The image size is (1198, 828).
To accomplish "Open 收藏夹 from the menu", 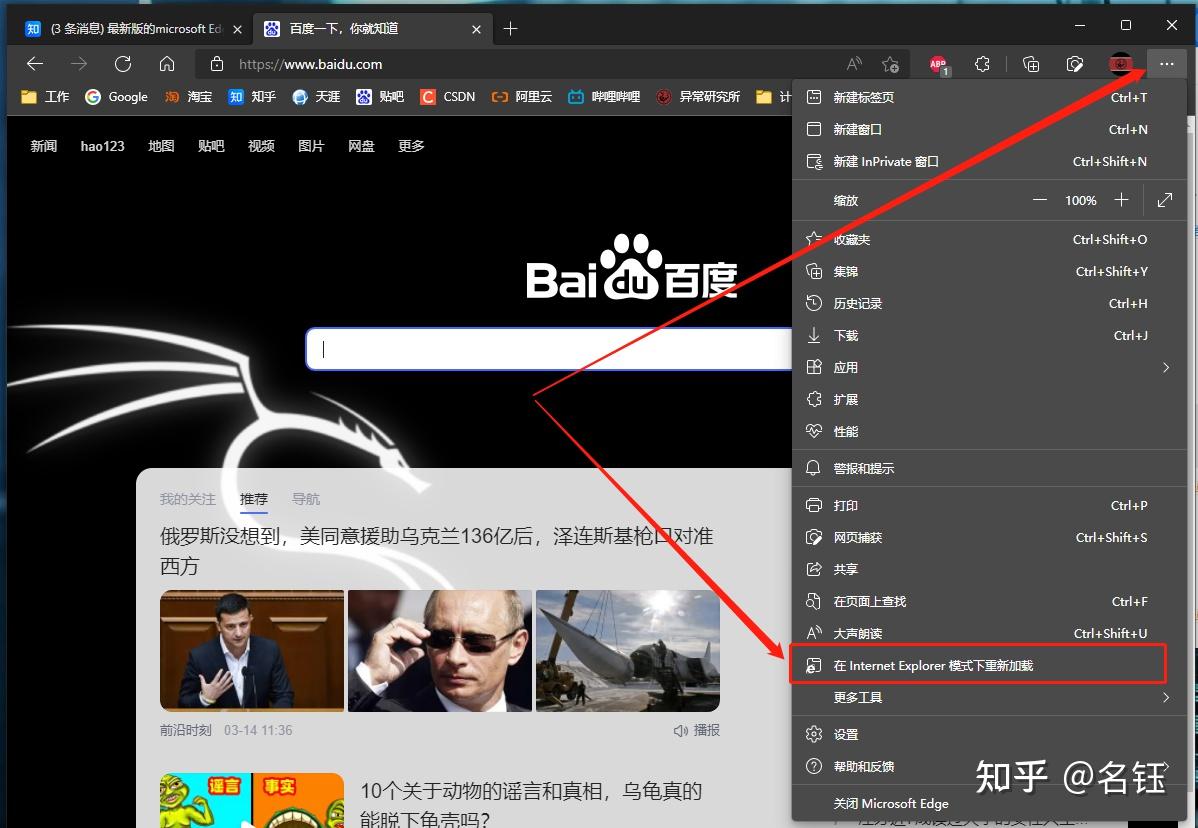I will click(989, 239).
